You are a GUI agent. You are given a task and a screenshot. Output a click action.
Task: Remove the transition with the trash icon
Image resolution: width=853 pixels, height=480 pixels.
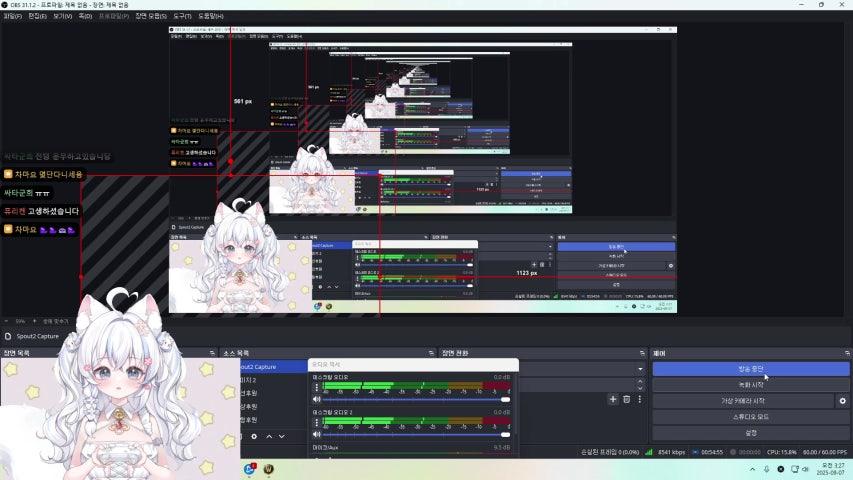click(627, 399)
